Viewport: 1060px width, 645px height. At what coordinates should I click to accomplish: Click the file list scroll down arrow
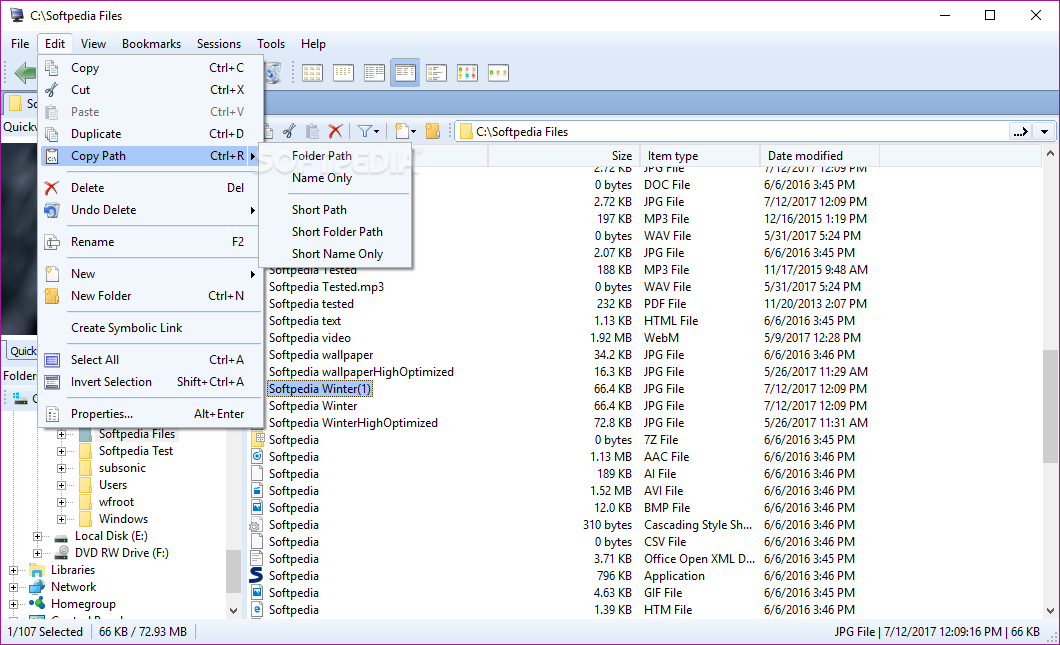pos(1050,611)
